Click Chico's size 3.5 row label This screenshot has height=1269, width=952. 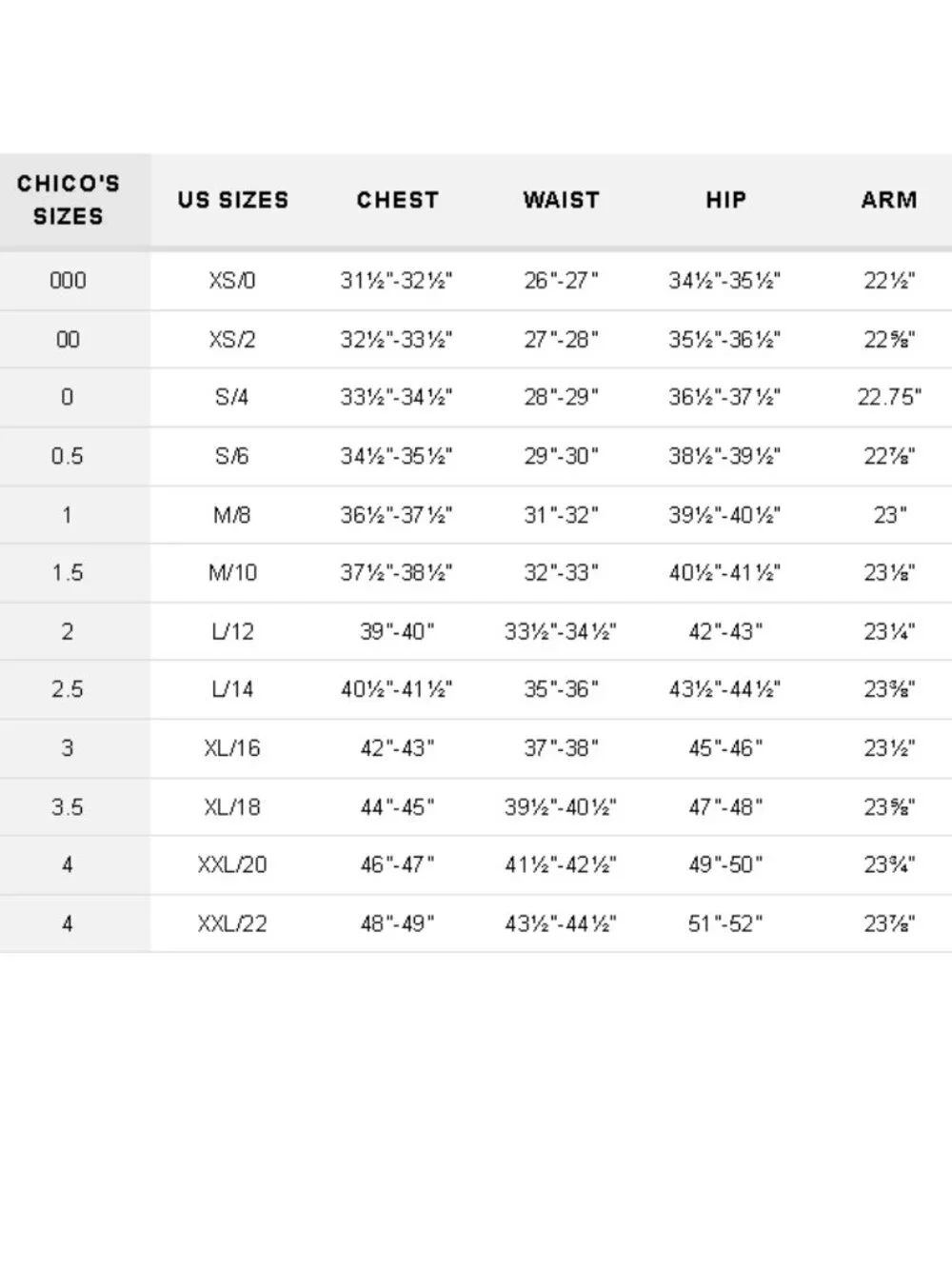(x=68, y=807)
